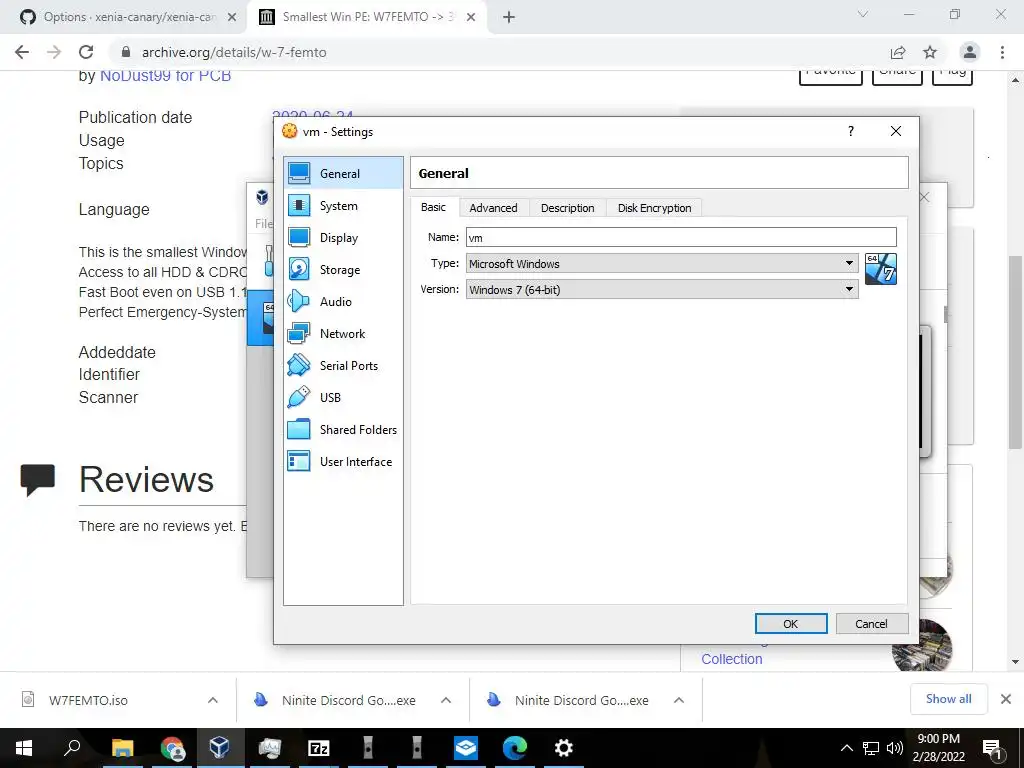Open the Audio settings category icon

coord(299,301)
